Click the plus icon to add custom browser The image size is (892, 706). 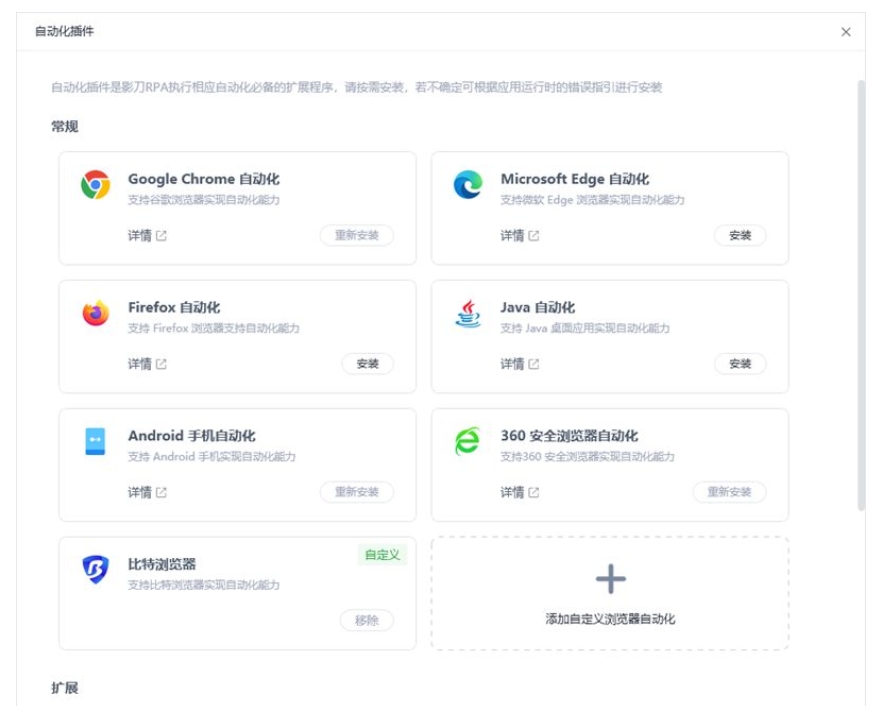[x=610, y=579]
